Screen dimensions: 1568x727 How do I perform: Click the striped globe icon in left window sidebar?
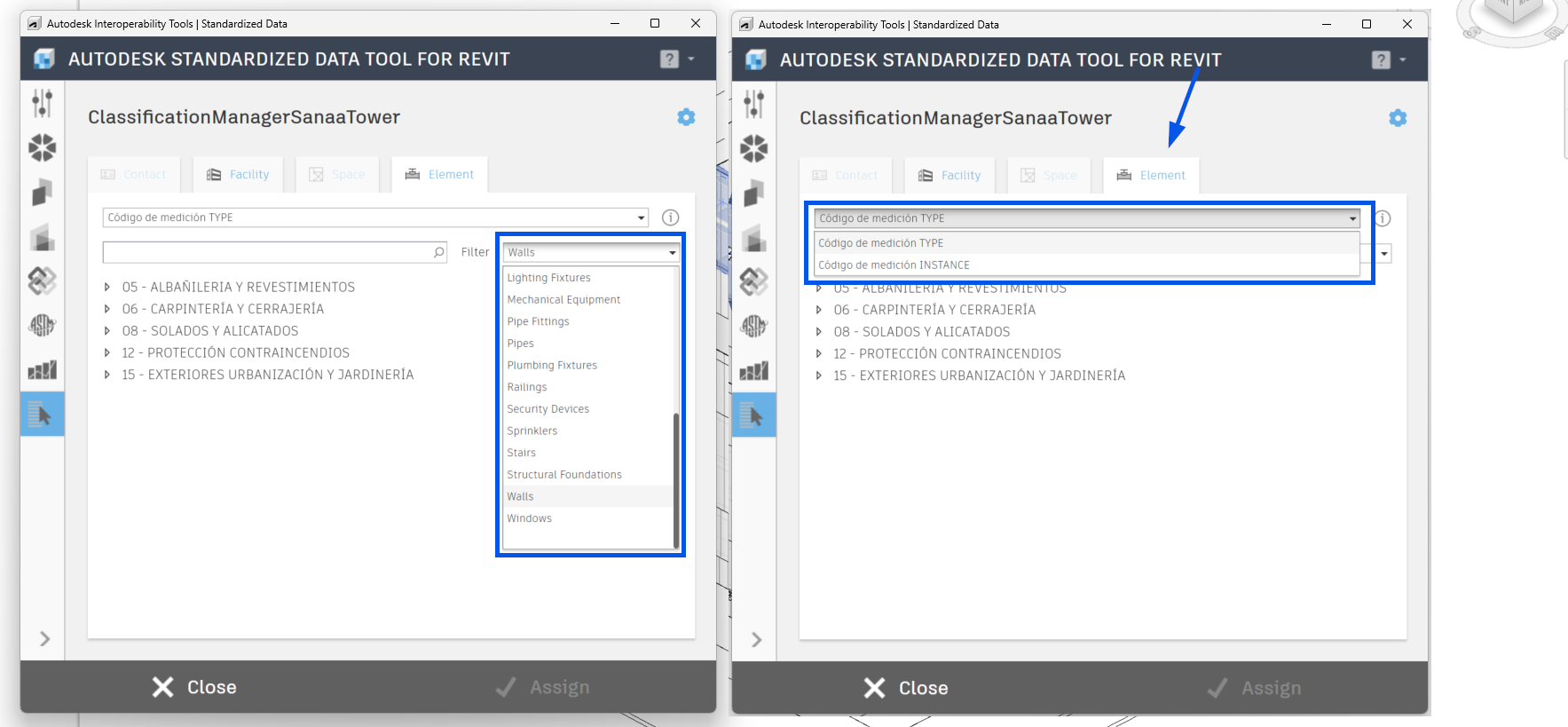pyautogui.click(x=43, y=326)
